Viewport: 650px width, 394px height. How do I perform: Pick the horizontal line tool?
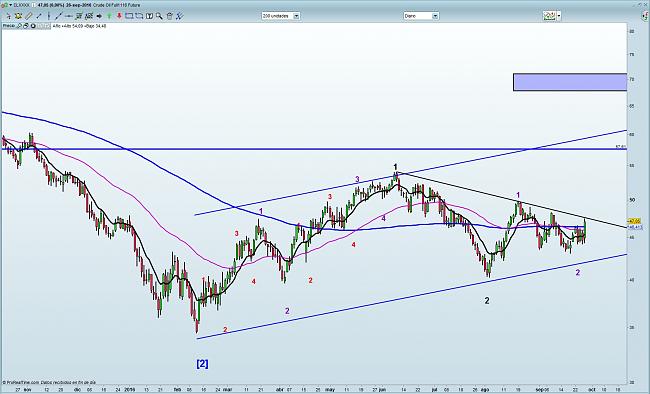pyautogui.click(x=68, y=16)
